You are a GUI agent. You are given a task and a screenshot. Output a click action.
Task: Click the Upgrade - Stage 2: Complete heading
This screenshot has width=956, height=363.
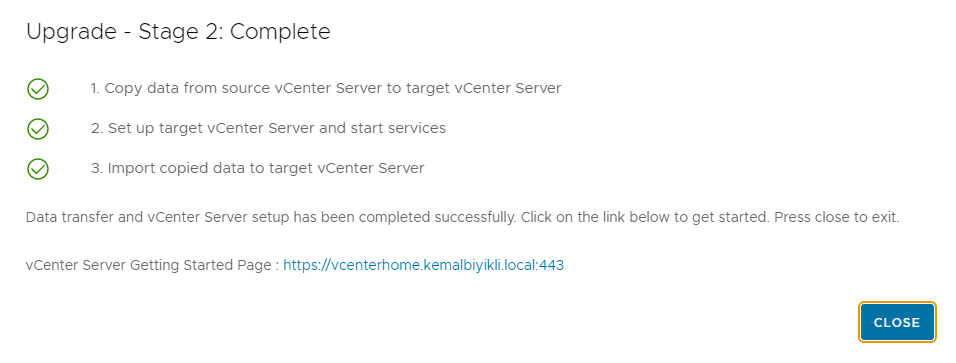point(178,32)
